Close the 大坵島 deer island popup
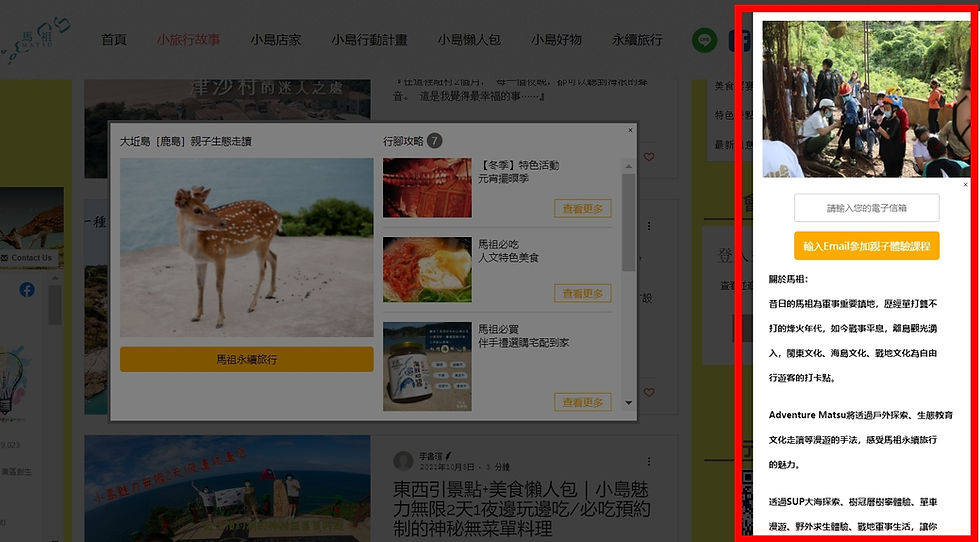The width and height of the screenshot is (980, 542). (x=630, y=130)
